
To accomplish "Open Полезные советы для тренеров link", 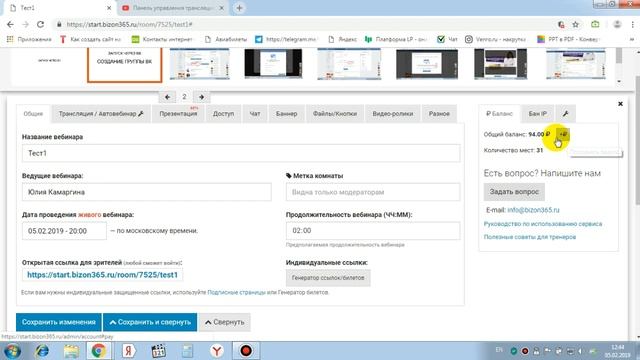I will click(530, 237).
